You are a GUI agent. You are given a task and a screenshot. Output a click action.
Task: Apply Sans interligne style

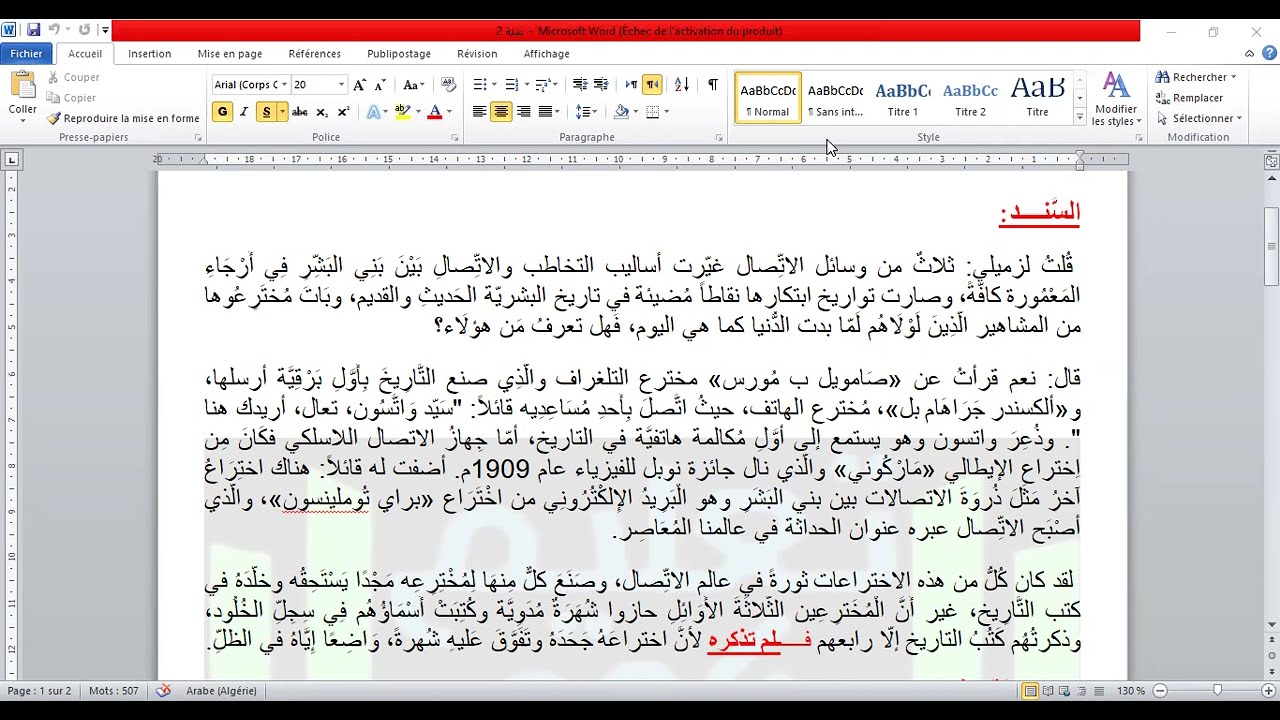pos(835,98)
